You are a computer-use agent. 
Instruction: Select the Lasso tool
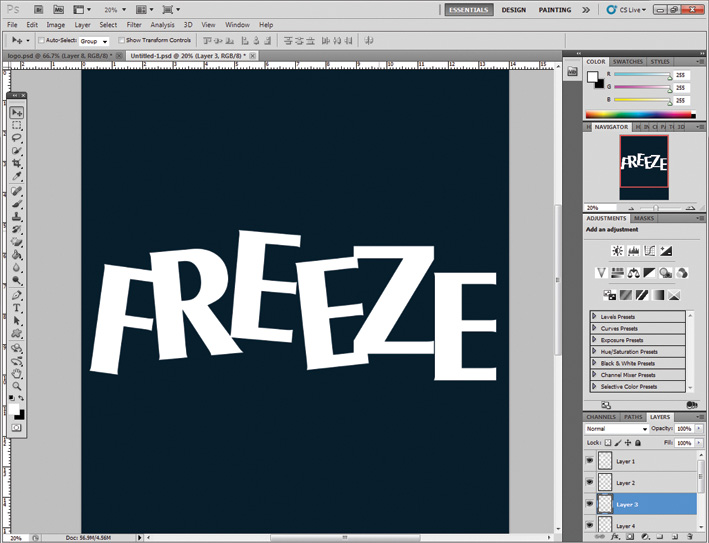(17, 137)
